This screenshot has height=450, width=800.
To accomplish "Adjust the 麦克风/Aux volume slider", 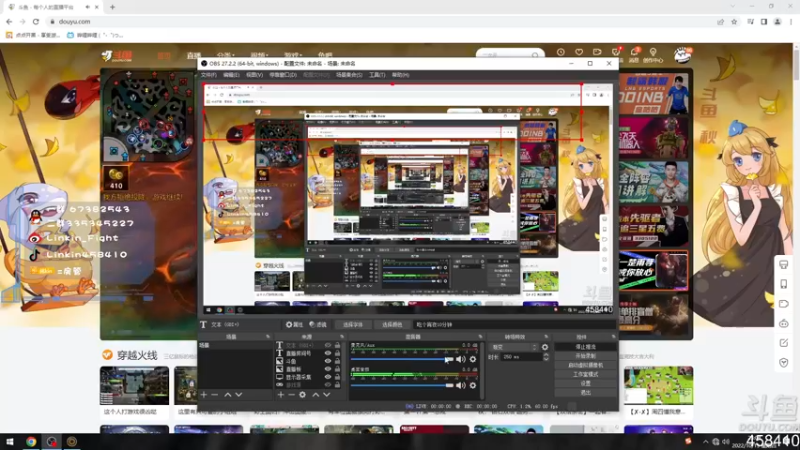I will coord(402,359).
